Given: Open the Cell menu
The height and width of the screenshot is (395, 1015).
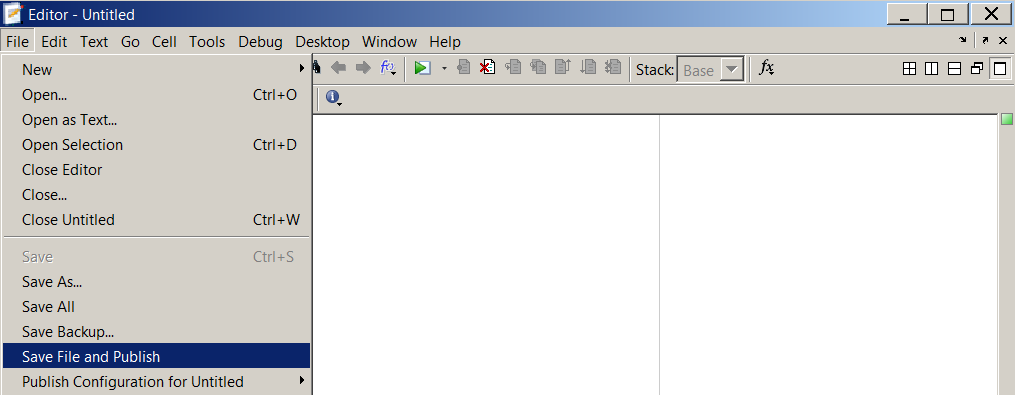Looking at the screenshot, I should [x=164, y=41].
